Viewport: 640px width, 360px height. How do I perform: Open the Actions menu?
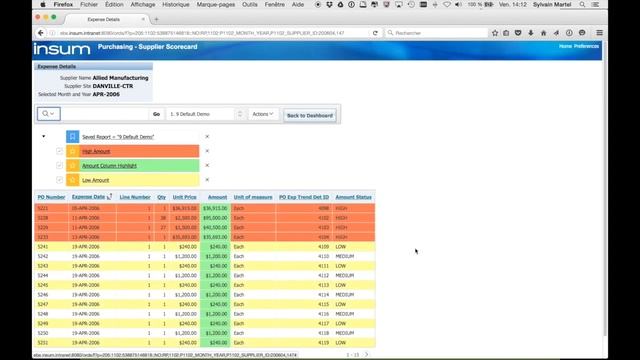tap(262, 114)
